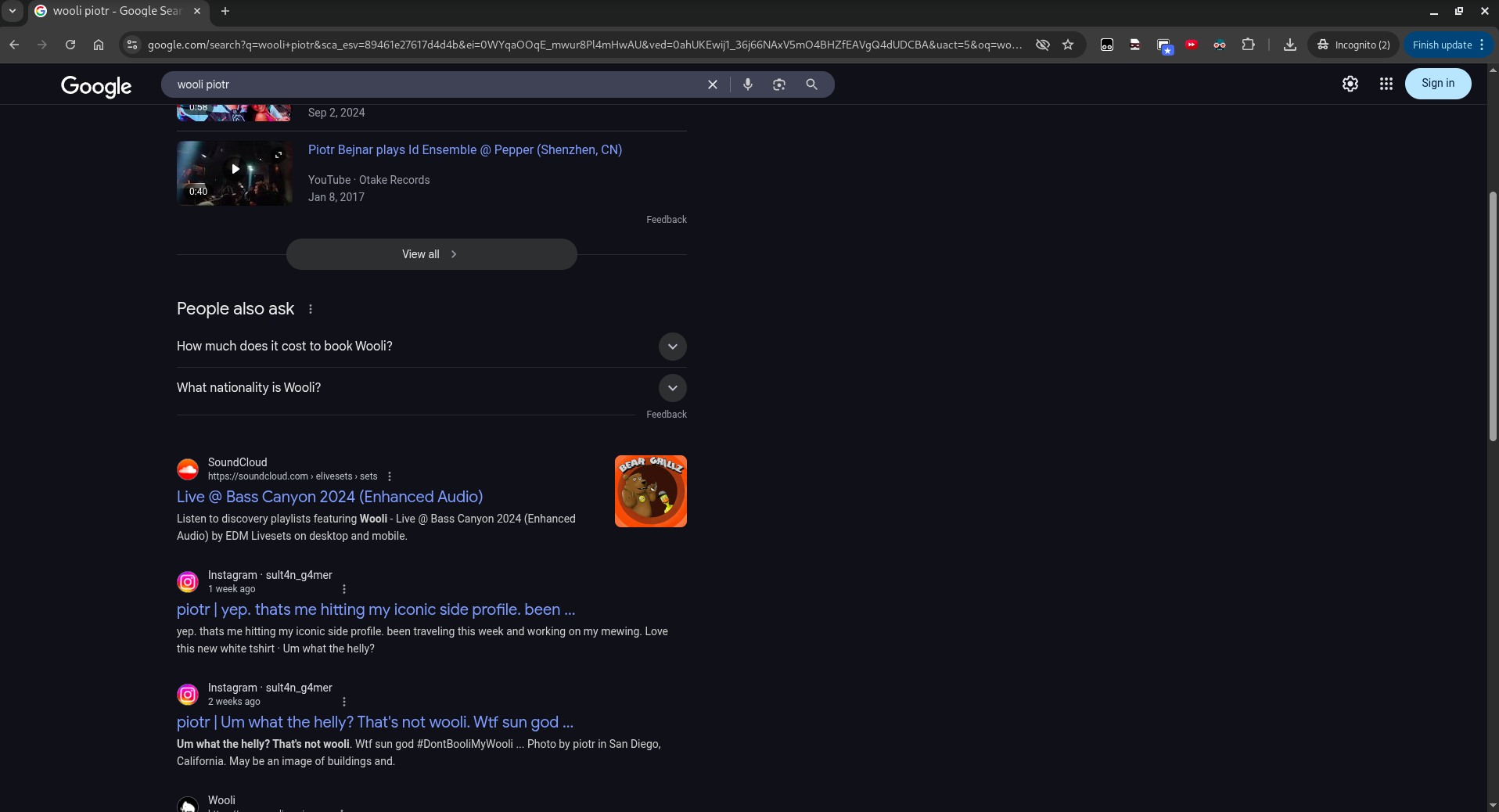Open People also ask options menu
Viewport: 1499px width, 812px height.
[311, 309]
